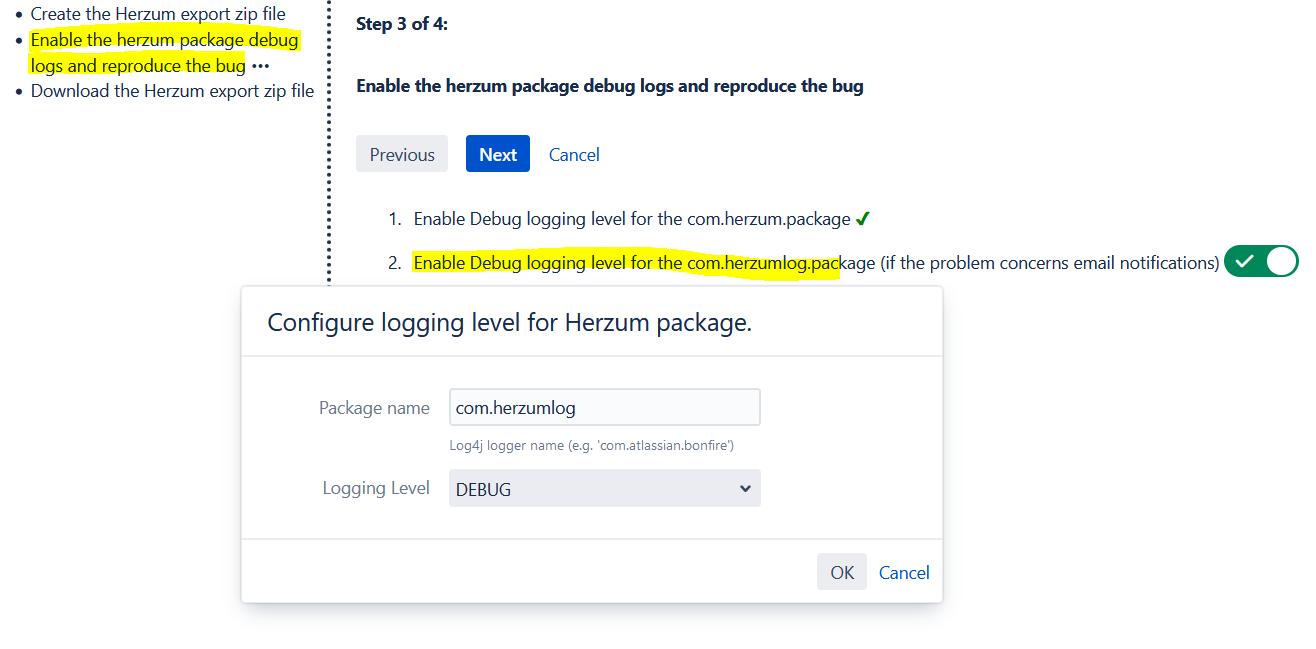The image size is (1316, 649).
Task: Go to the Next wizard step
Action: coord(497,155)
